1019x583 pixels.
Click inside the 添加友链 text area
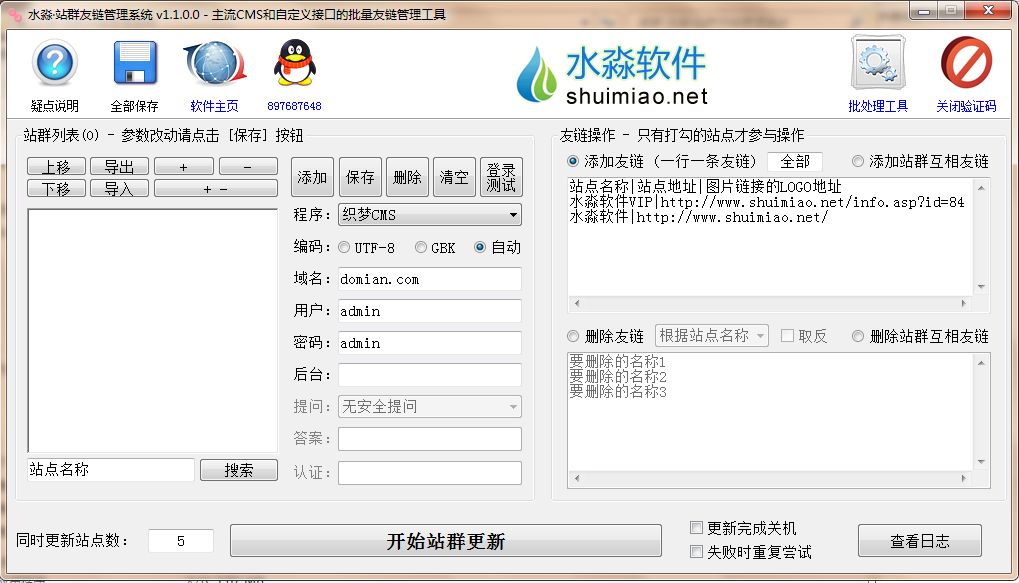point(771,237)
